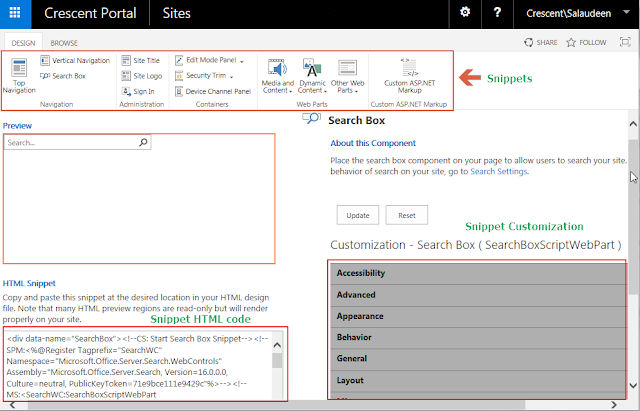
Task: Click the Preview heading
Action: tap(17, 126)
